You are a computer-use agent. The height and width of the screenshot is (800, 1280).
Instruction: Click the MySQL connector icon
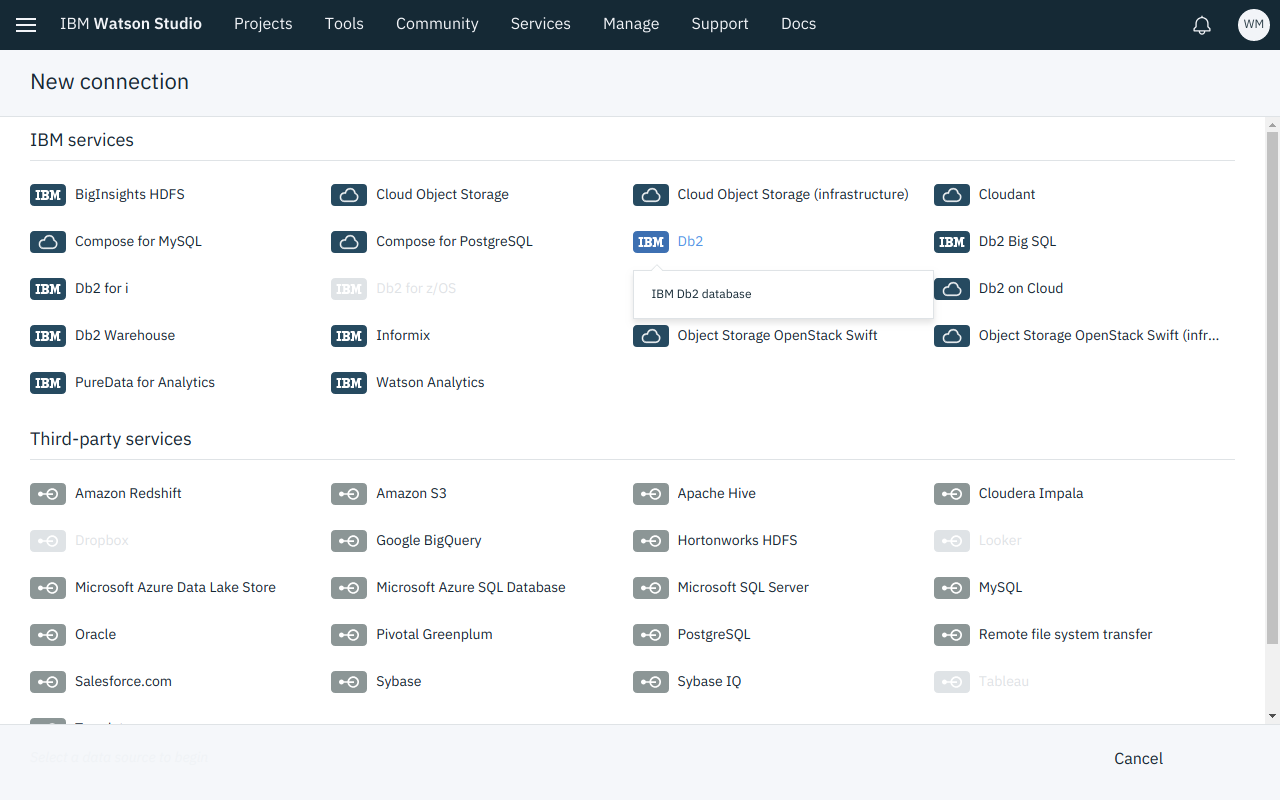(952, 588)
